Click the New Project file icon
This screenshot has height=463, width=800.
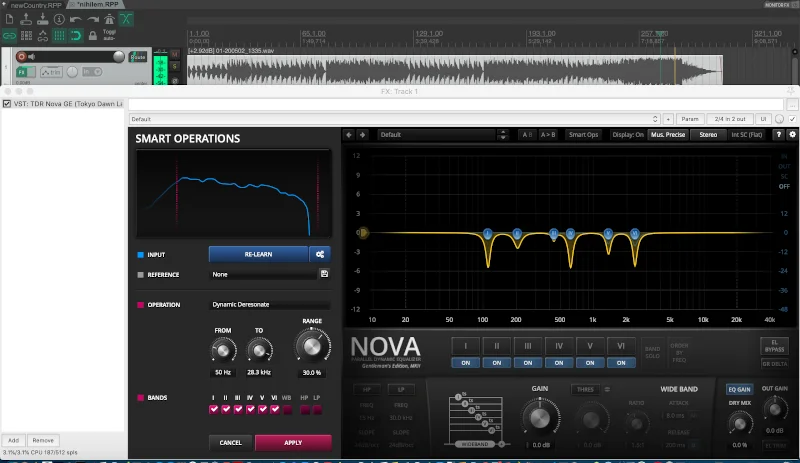click(x=9, y=19)
